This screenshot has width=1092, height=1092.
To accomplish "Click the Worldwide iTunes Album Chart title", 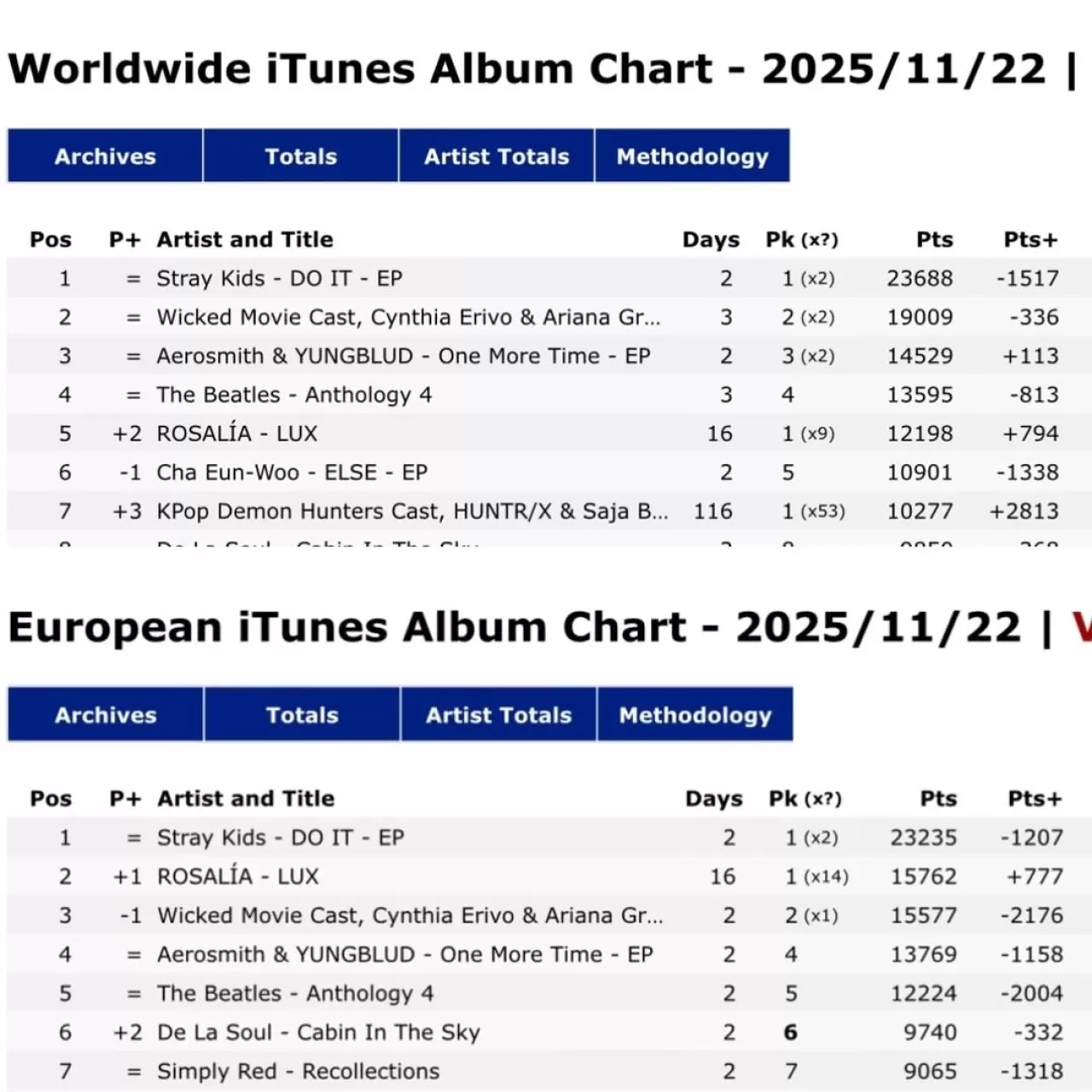I will [x=361, y=68].
